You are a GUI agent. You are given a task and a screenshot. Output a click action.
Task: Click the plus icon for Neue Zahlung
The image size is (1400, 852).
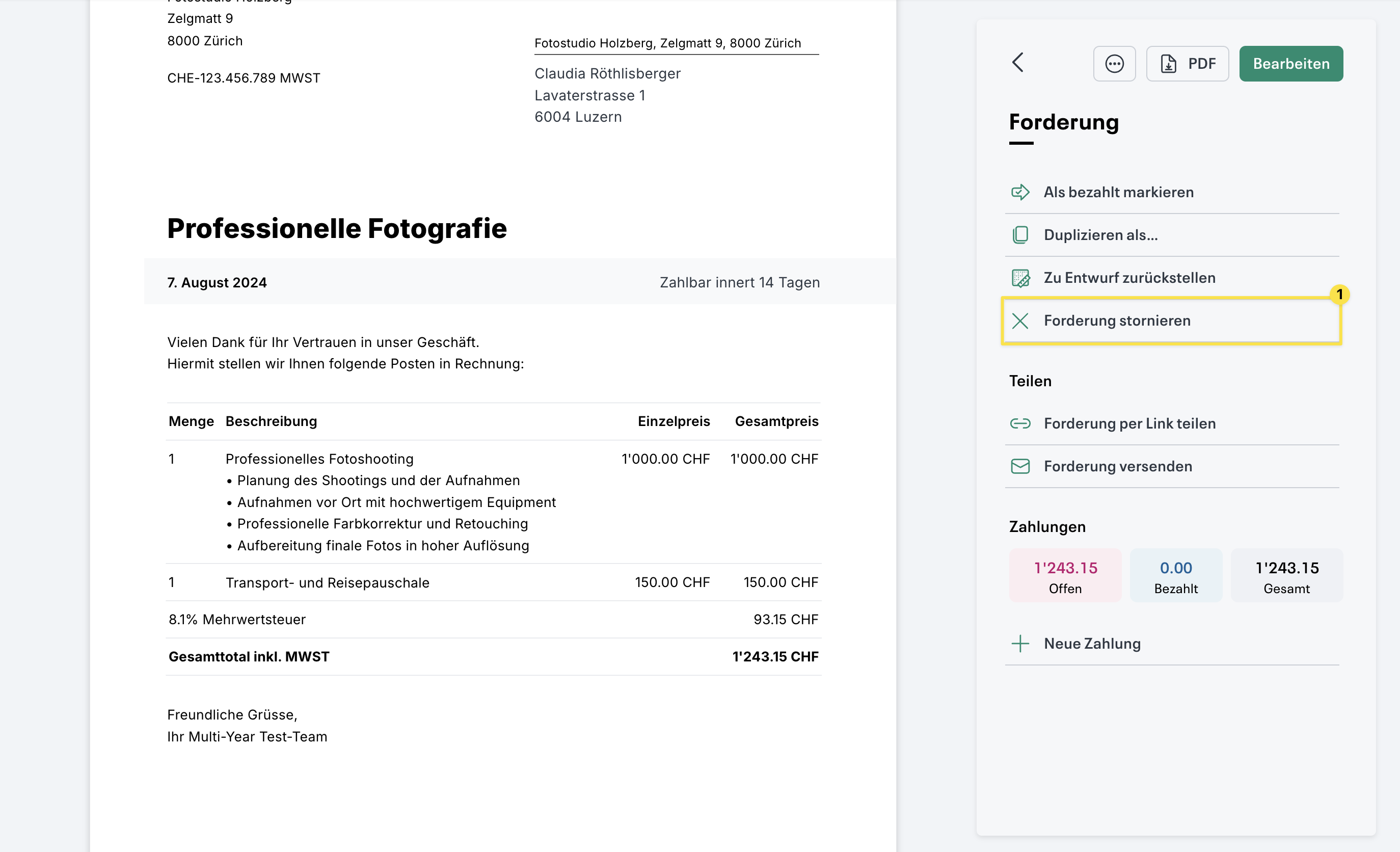[1020, 644]
